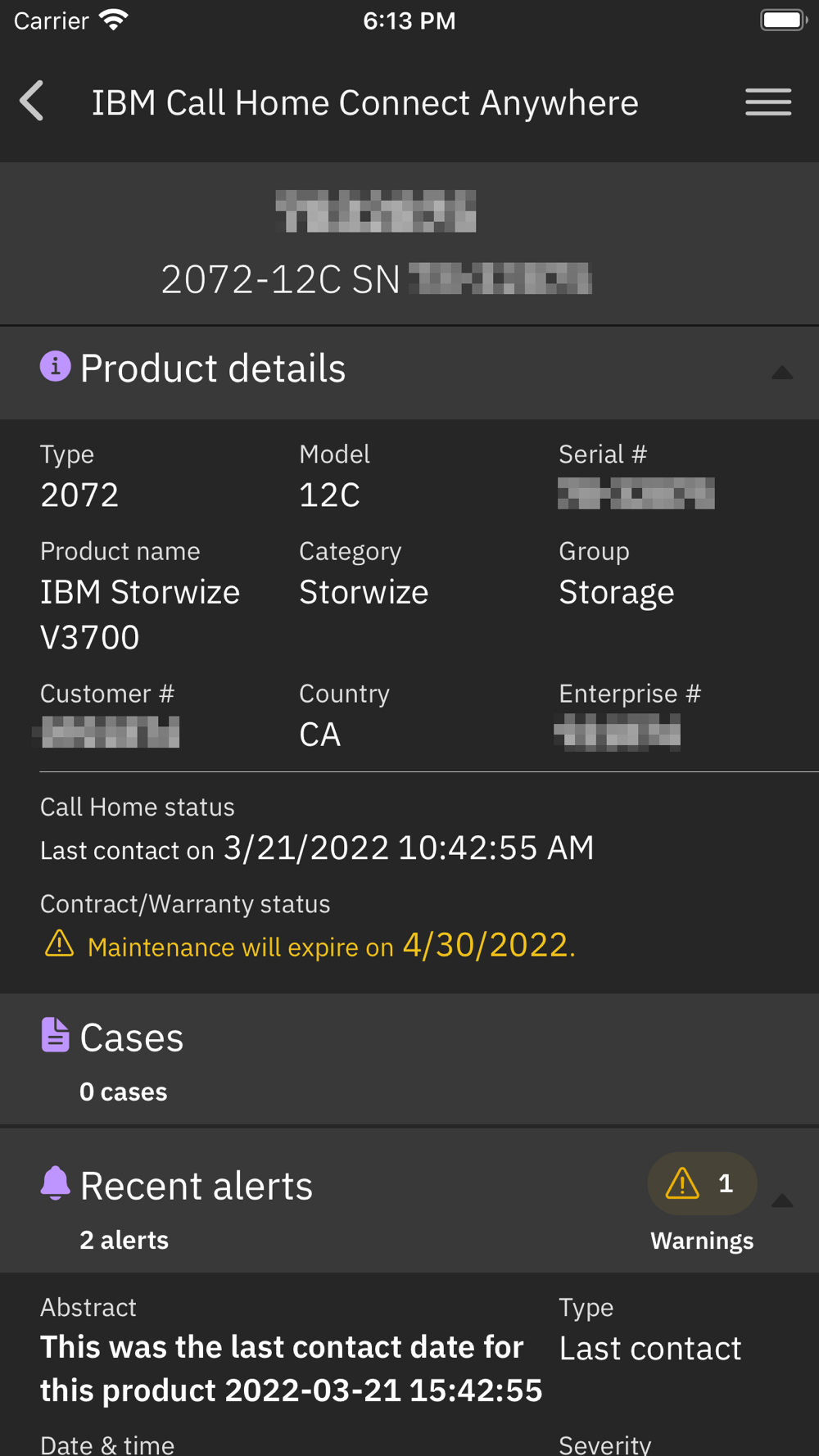
Task: Tap the Cases document icon
Action: point(55,1035)
